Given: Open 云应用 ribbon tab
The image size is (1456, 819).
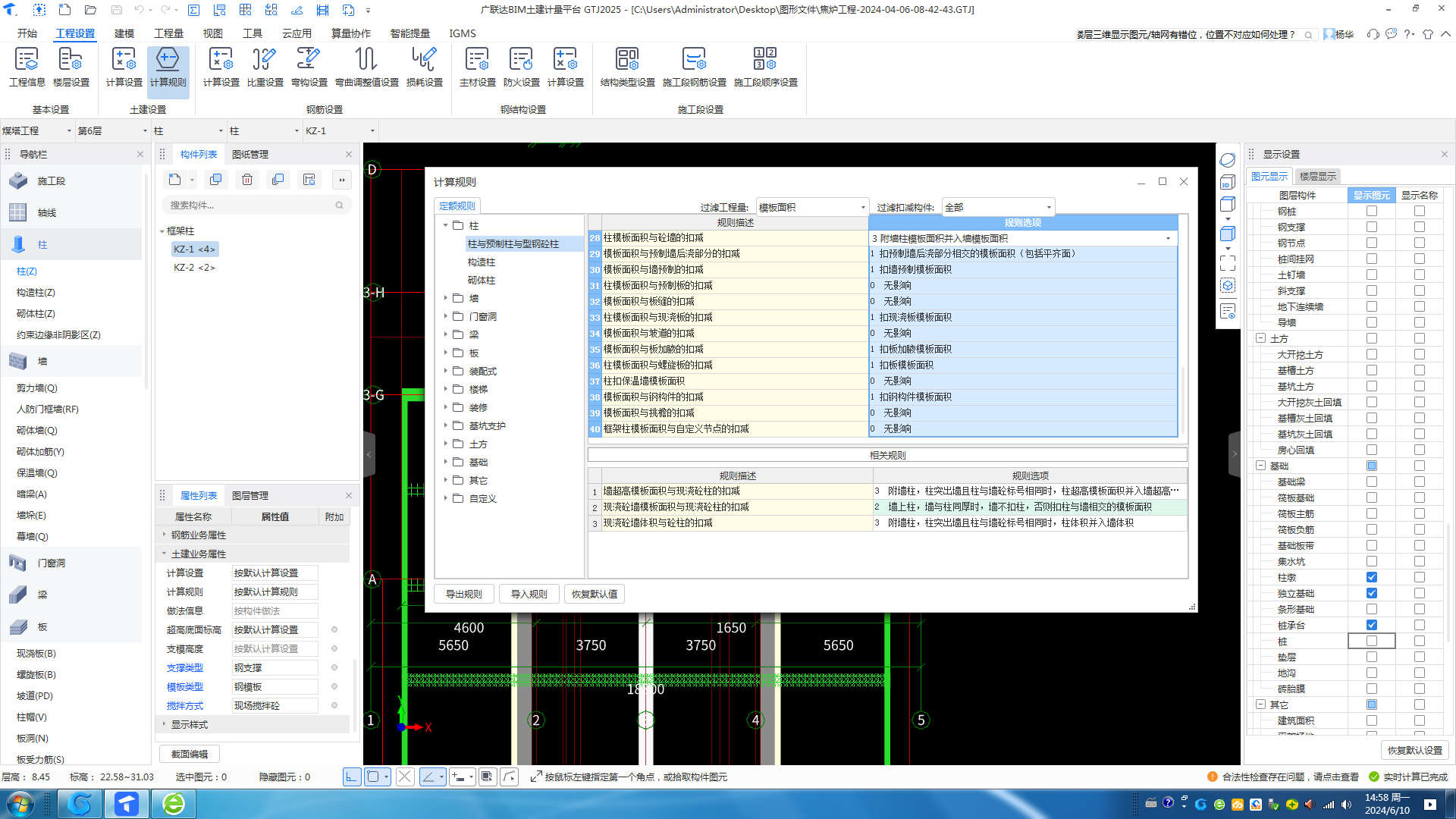Looking at the screenshot, I should click(x=297, y=33).
